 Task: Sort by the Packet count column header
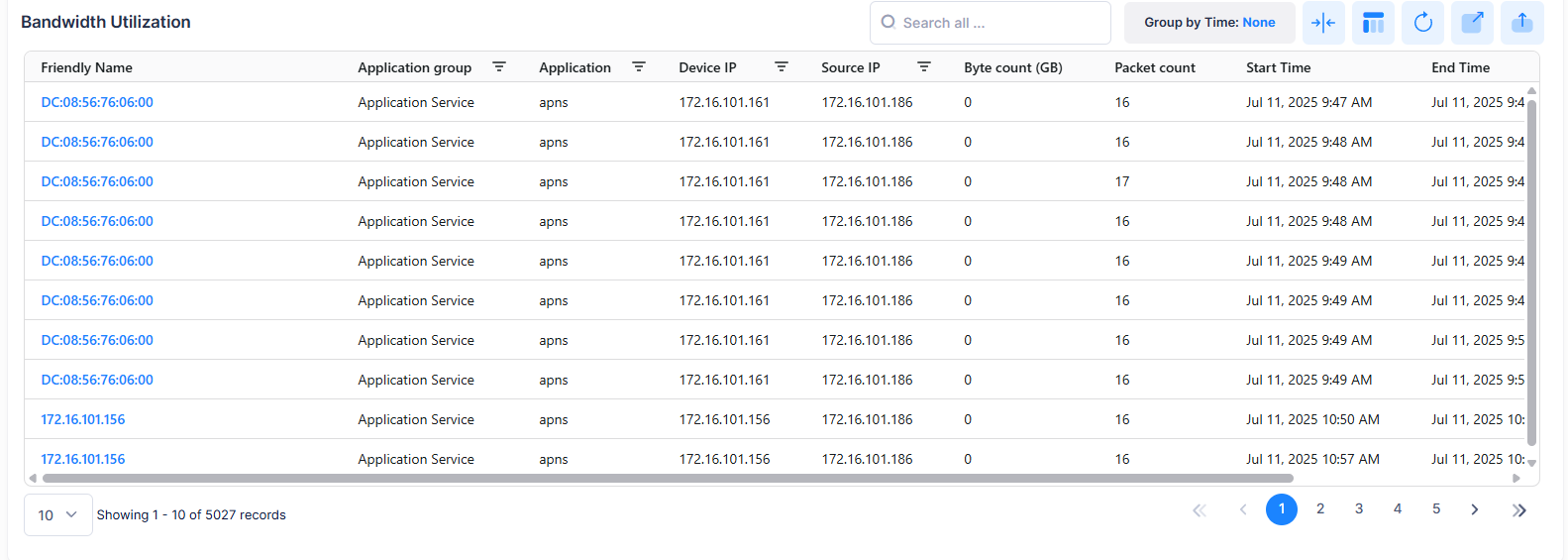point(1154,67)
